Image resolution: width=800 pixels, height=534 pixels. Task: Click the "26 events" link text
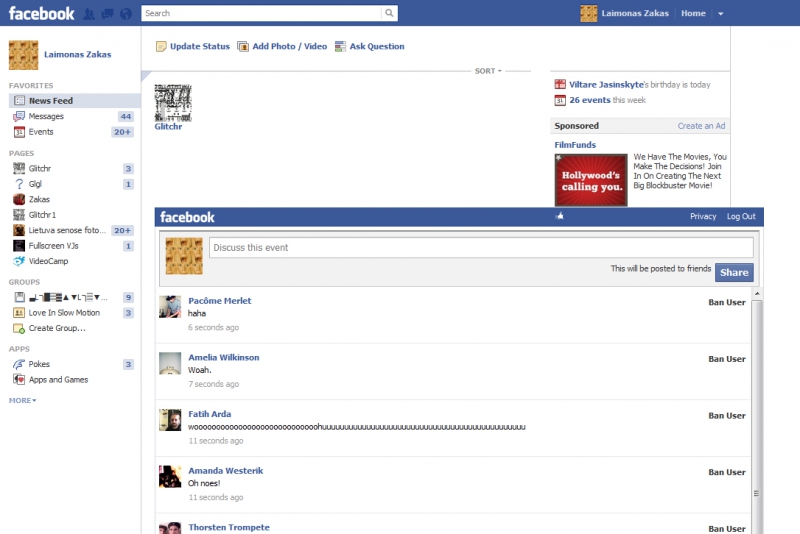pos(590,100)
